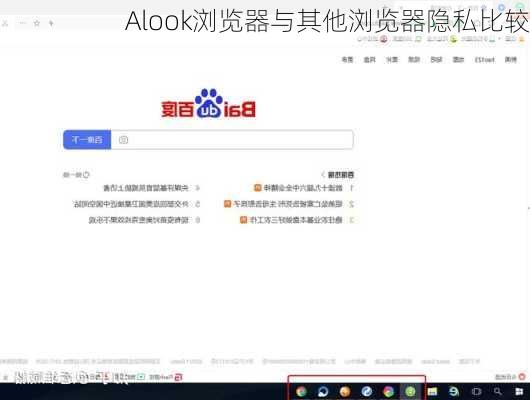Screen dimensions: 530x400
Task: Open the blue-white swirl browser taskbar icon
Action: tap(323, 392)
